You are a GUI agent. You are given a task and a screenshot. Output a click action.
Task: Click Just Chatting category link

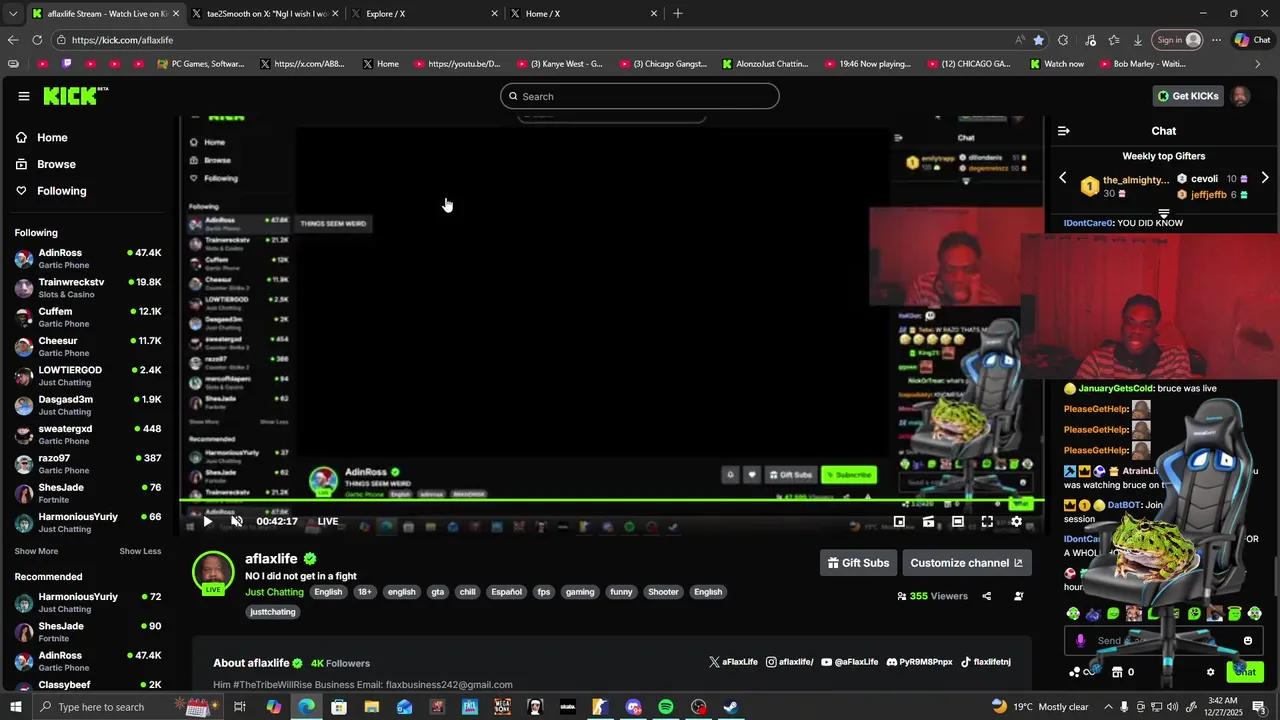coord(274,592)
